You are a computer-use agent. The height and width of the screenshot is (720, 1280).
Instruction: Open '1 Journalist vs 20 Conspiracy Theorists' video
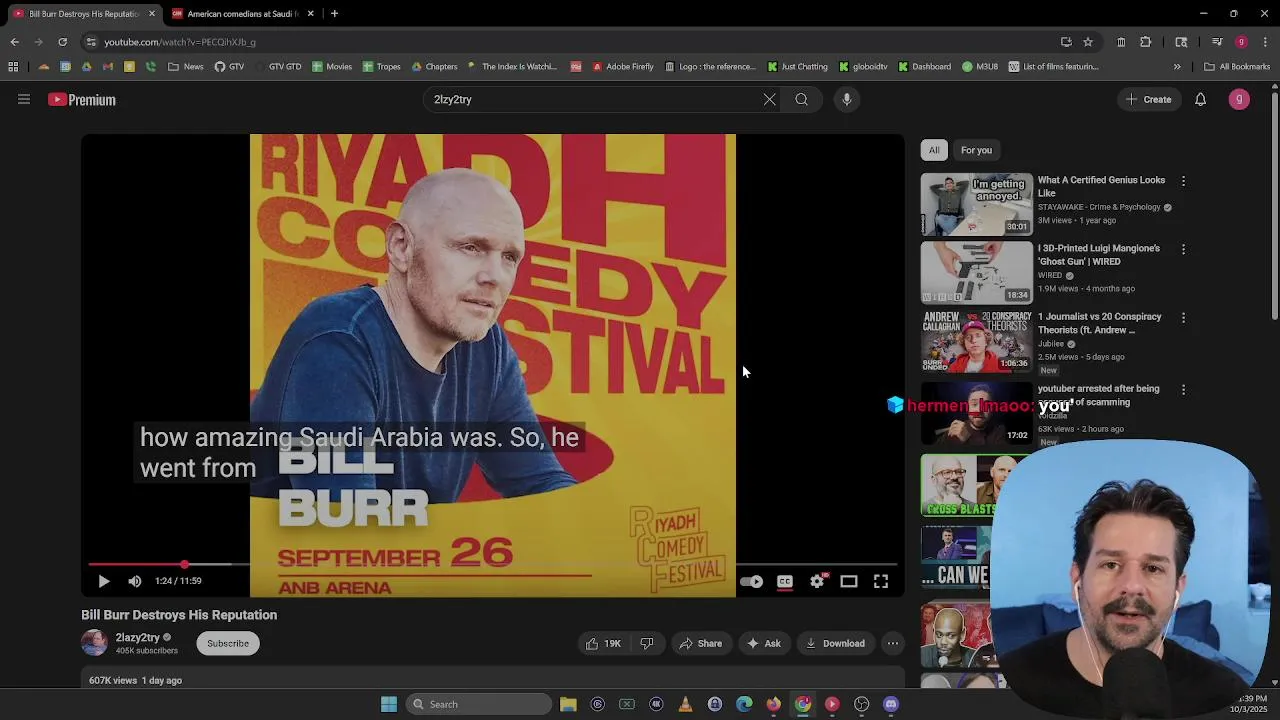pyautogui.click(x=1099, y=323)
